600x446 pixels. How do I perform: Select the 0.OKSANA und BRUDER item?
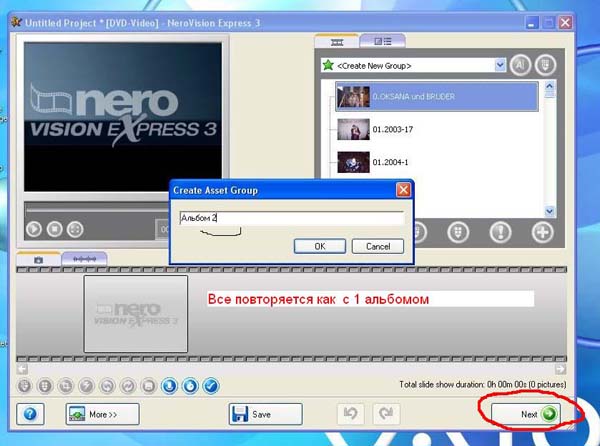coord(437,96)
